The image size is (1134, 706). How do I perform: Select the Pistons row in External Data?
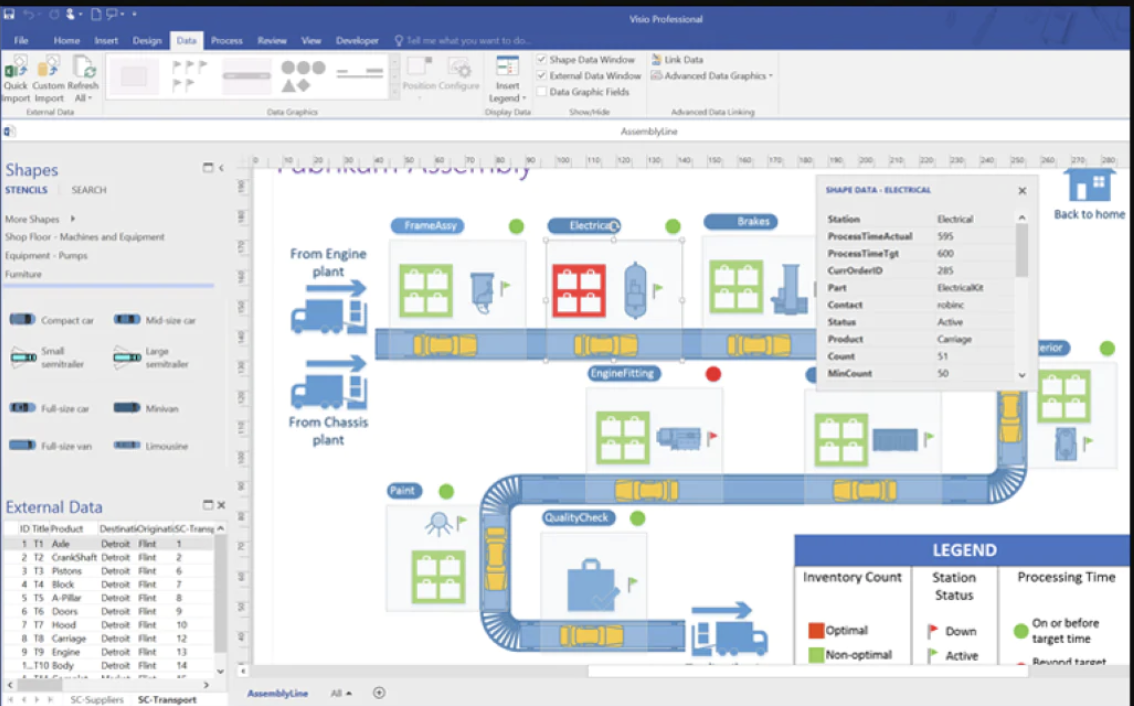coord(108,571)
